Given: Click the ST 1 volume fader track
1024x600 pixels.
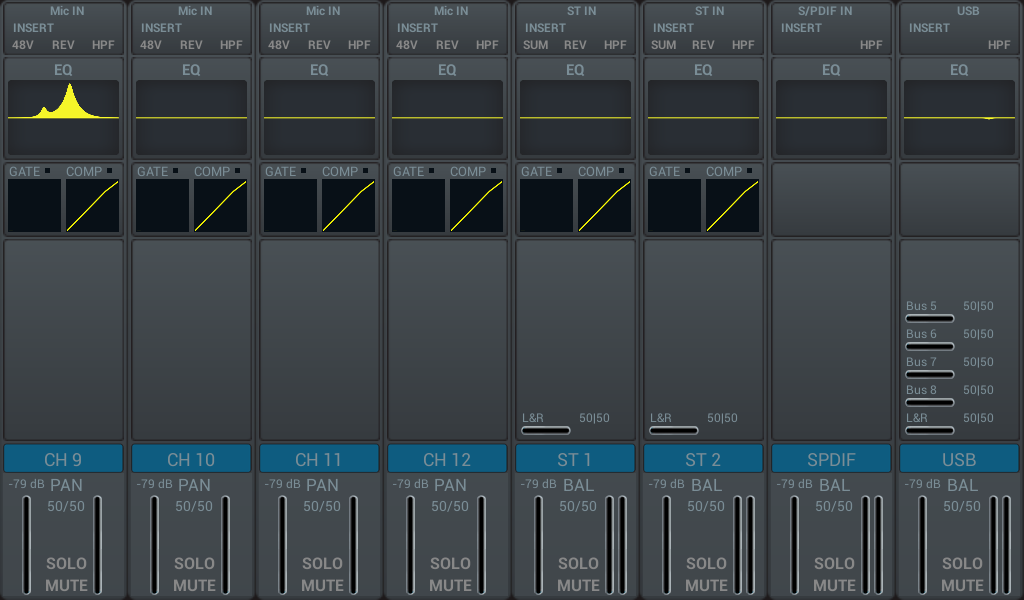Looking at the screenshot, I should 539,545.
